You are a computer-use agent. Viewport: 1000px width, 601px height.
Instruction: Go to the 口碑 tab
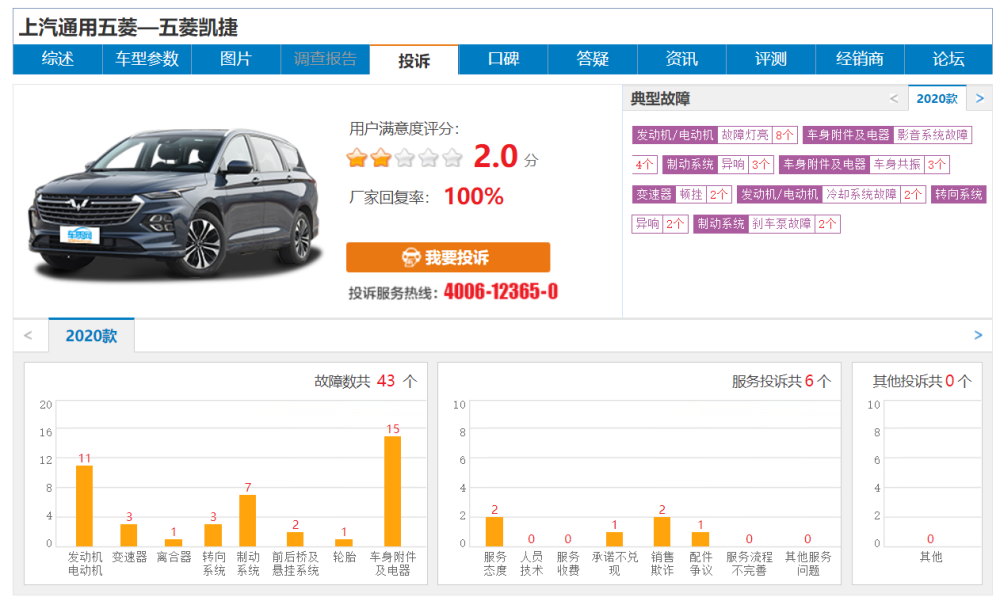[x=503, y=59]
